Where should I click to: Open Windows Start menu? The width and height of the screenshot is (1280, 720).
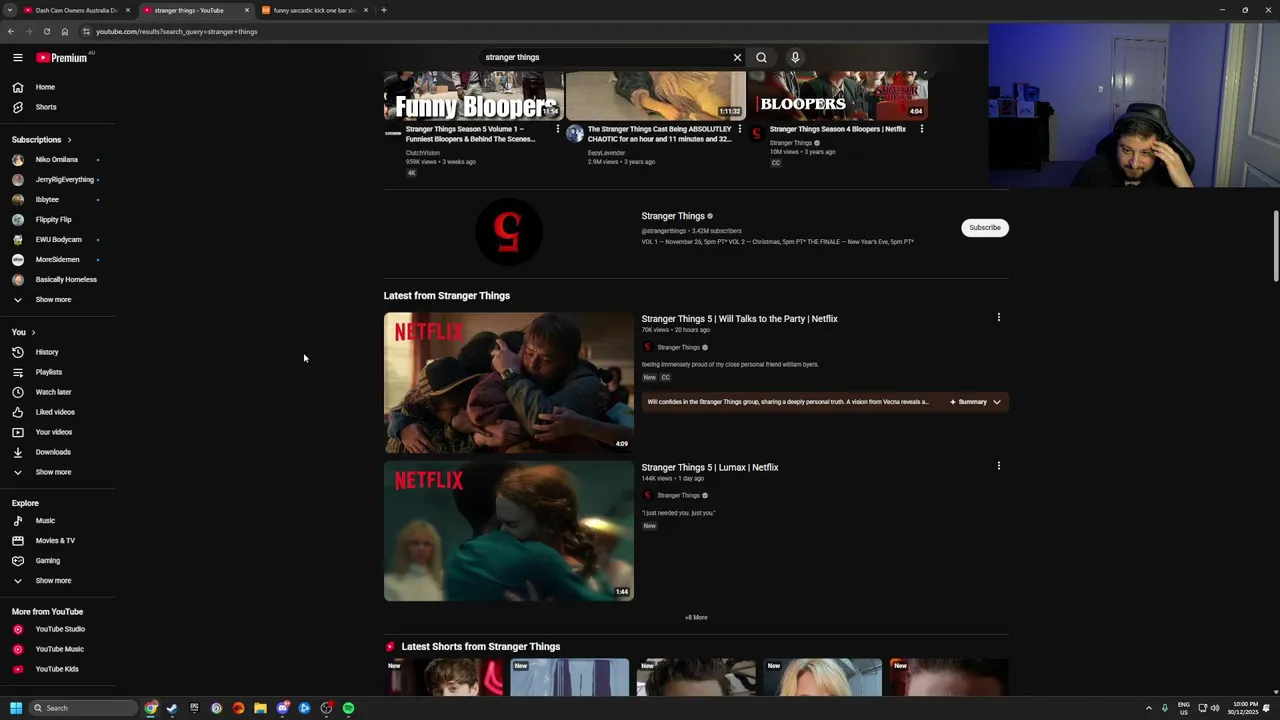click(15, 708)
